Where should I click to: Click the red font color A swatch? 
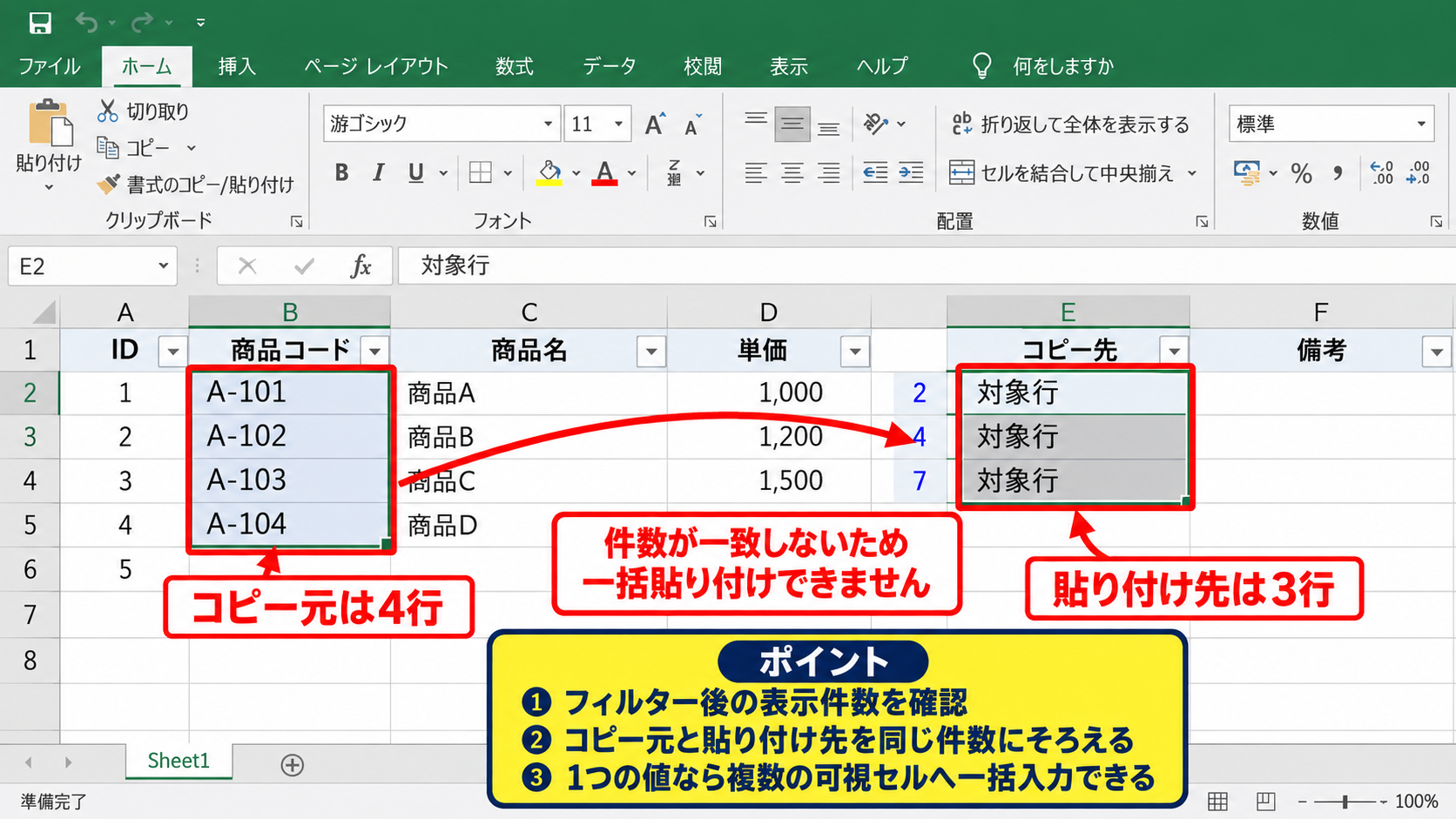pos(604,172)
